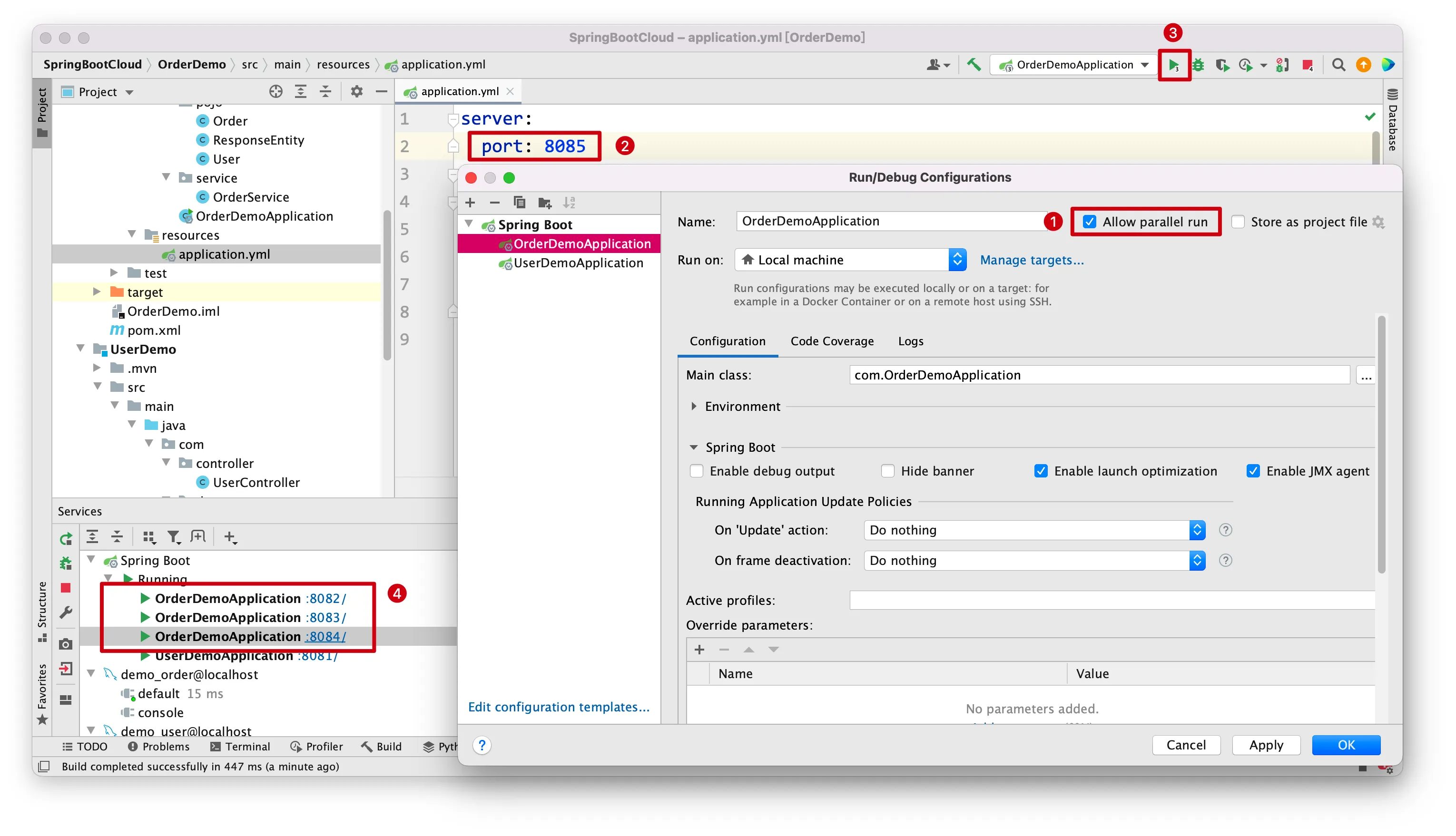Screen dimensions: 1456x836
Task: Open the Database side panel
Action: pos(1392,119)
